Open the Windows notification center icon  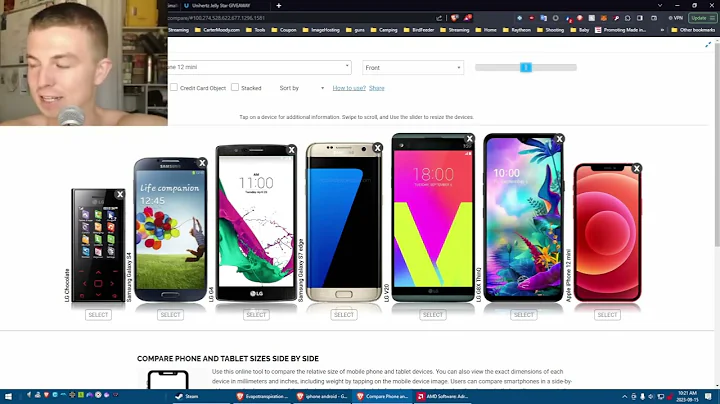point(708,396)
